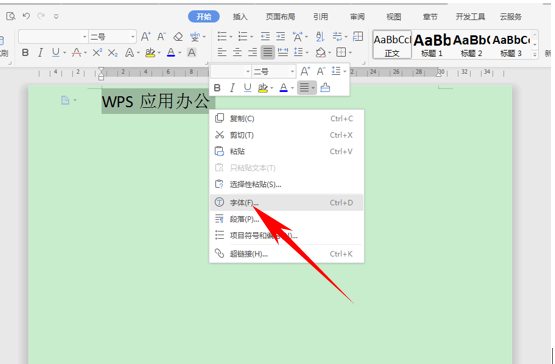
Task: Click the ribbon's decrease font size icon
Action: 161,36
